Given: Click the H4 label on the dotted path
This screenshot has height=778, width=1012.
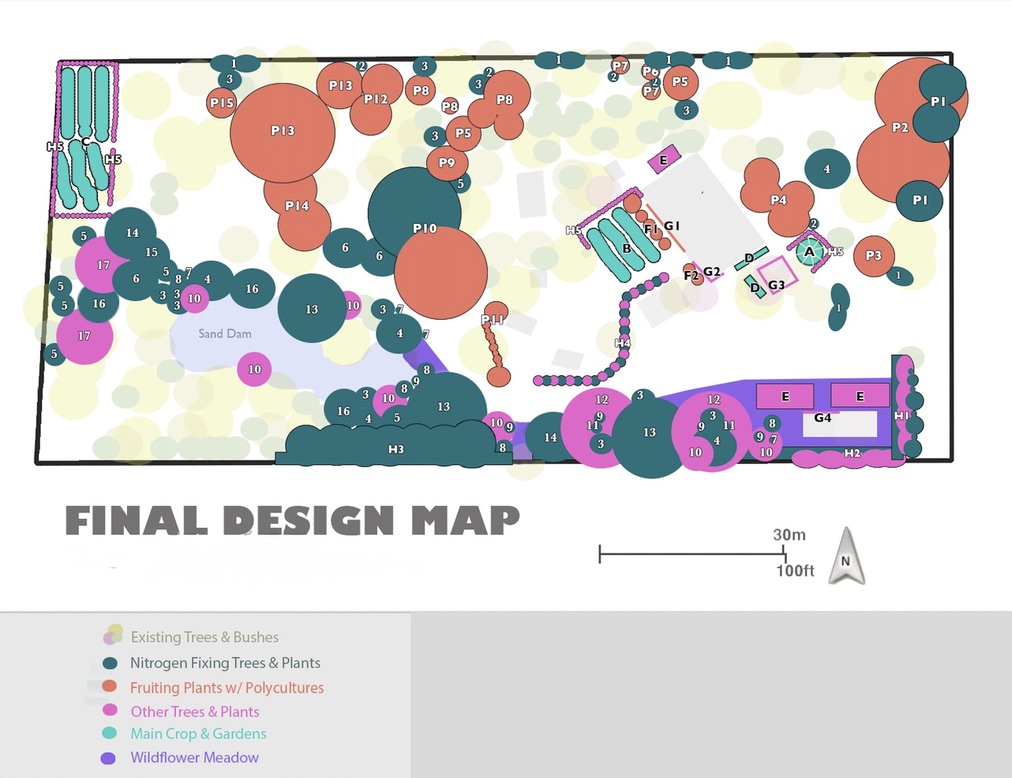Looking at the screenshot, I should [622, 343].
